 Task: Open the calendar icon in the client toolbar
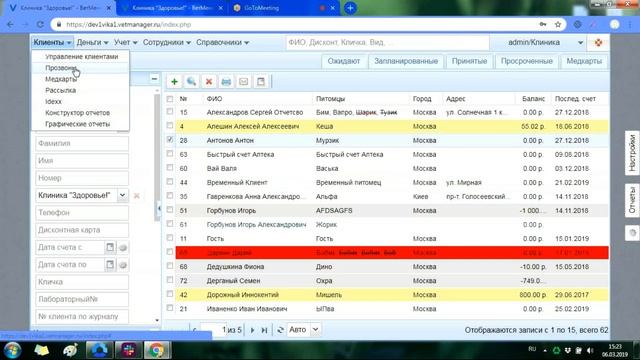pyautogui.click(x=261, y=82)
